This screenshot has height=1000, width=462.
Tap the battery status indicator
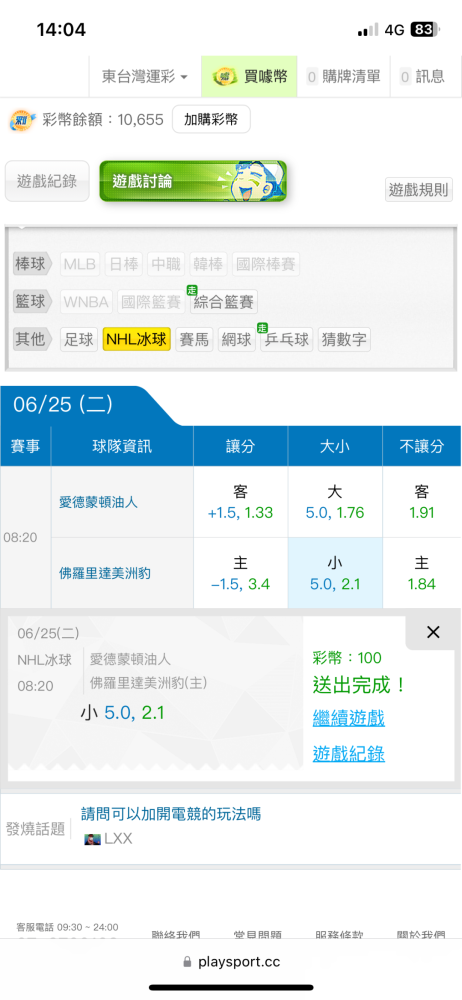pos(426,30)
